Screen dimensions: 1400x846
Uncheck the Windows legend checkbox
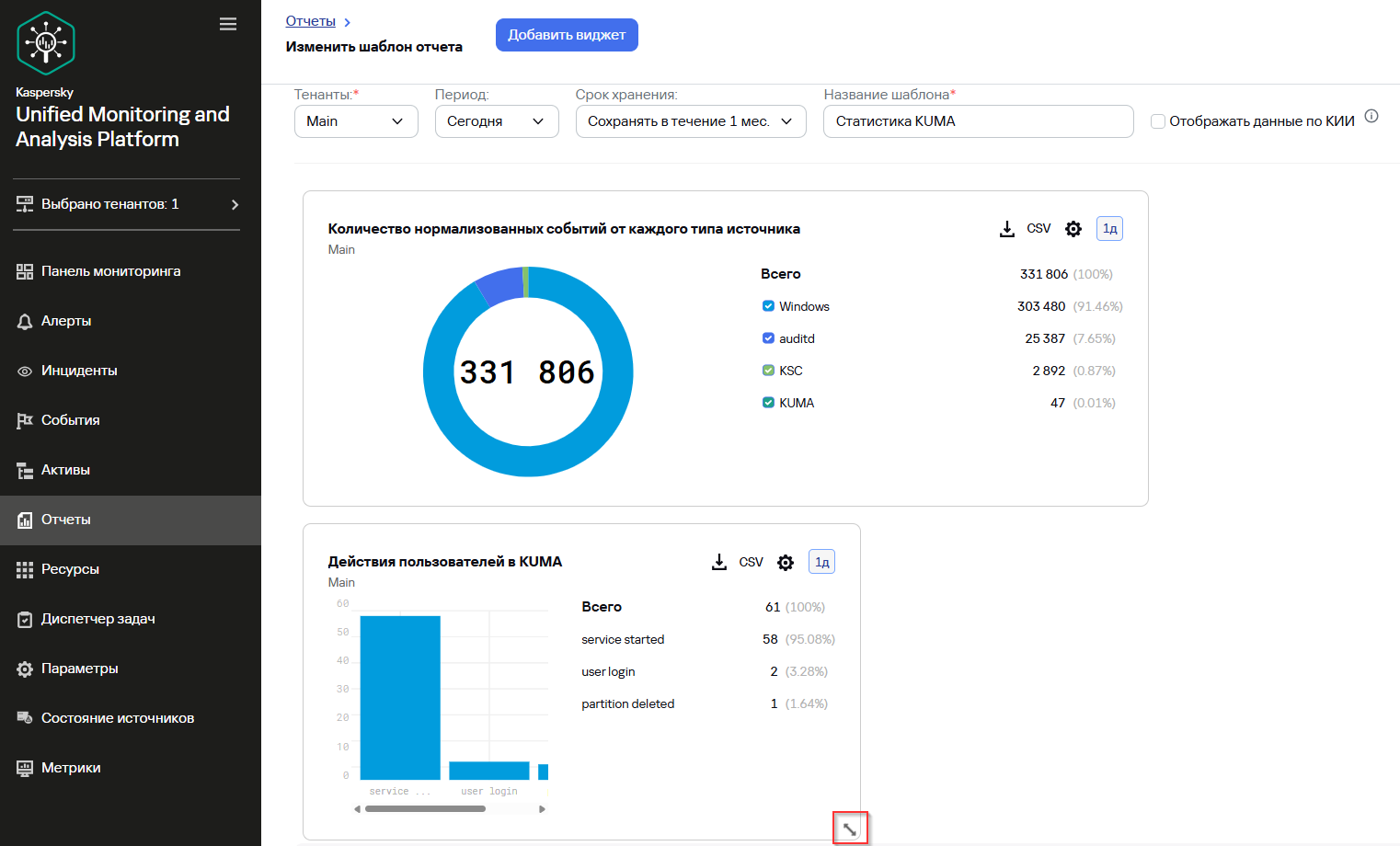click(768, 306)
